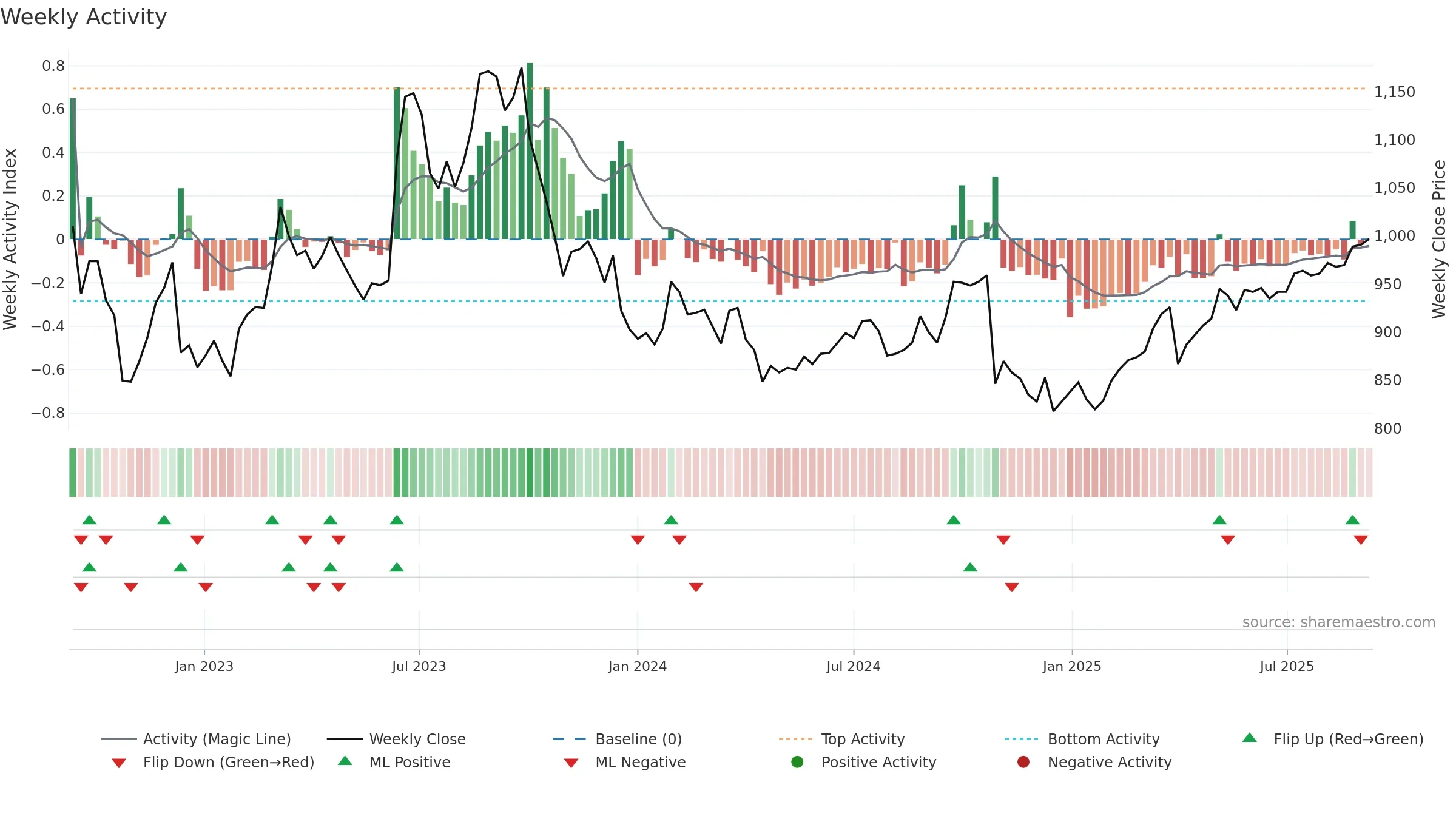Click the ML Positive green triangle legend marker
The image size is (1456, 819).
[x=345, y=761]
